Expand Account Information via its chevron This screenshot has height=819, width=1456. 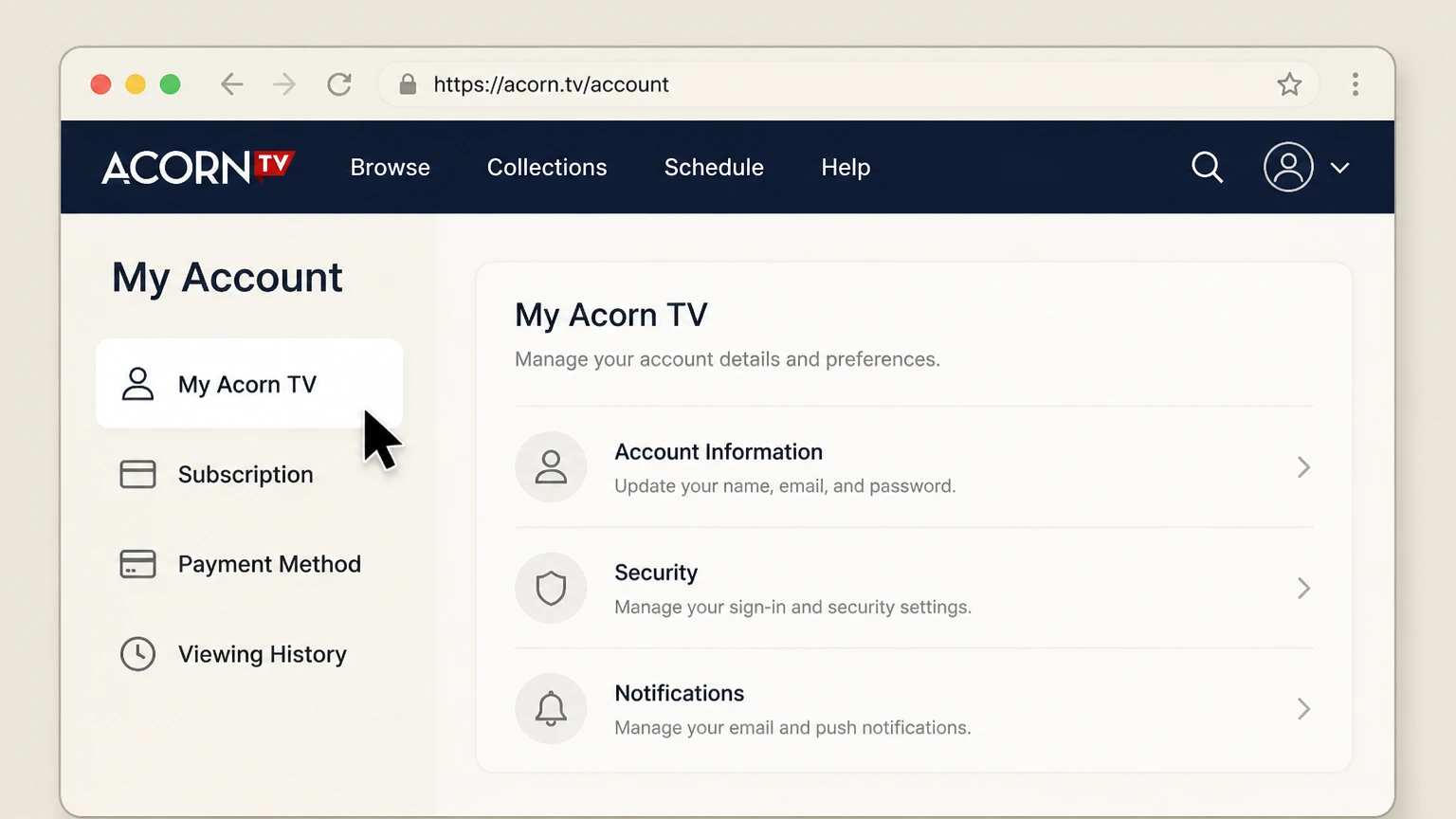click(1303, 467)
